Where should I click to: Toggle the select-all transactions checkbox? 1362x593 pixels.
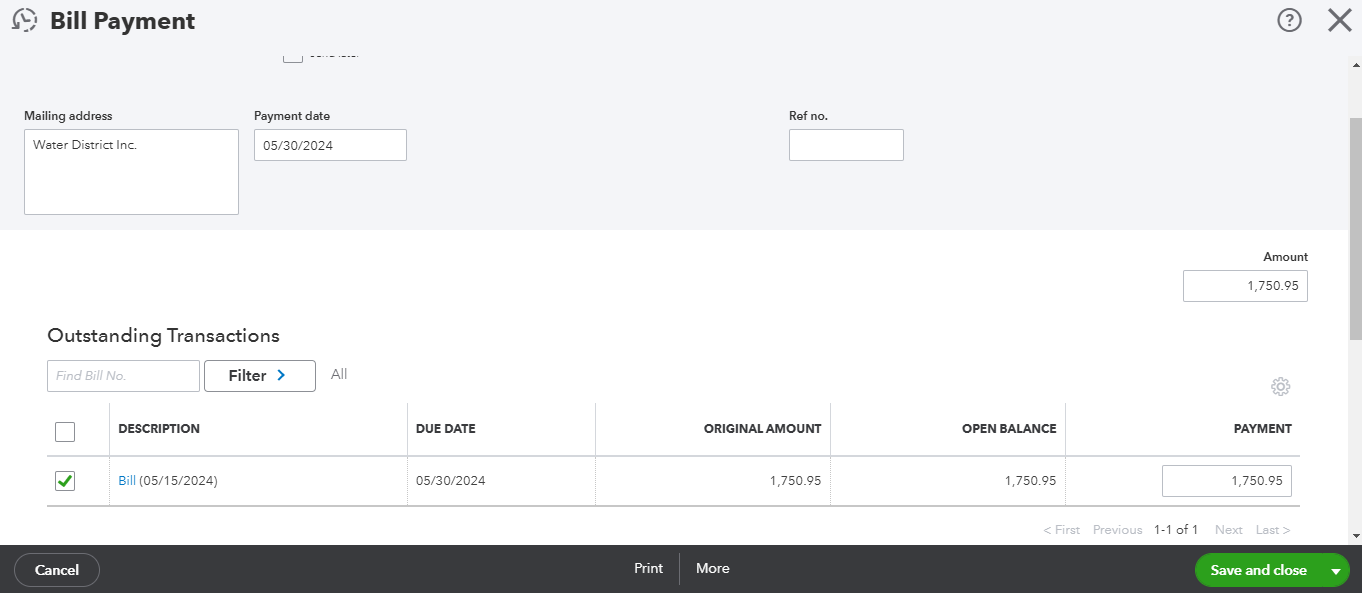65,432
